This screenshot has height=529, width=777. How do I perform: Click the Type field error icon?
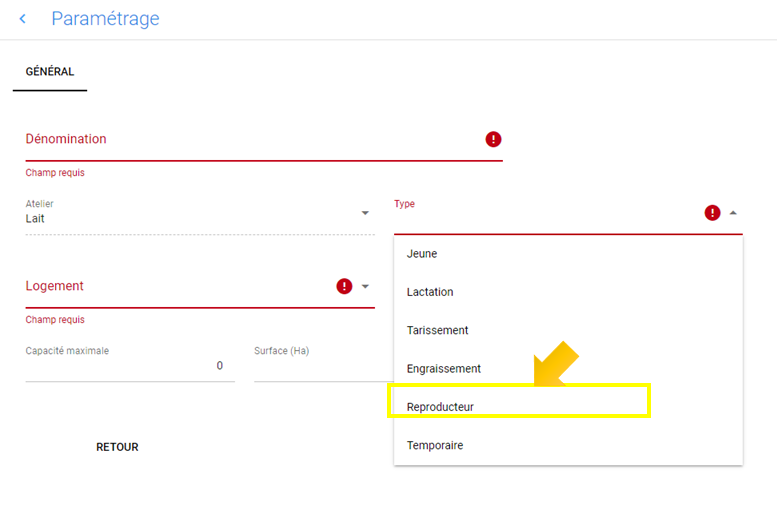tap(712, 213)
